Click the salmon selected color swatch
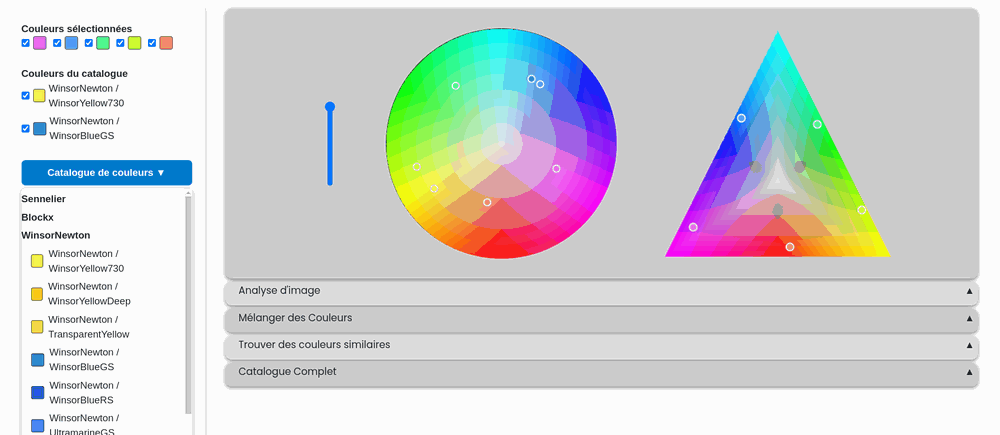The height and width of the screenshot is (435, 1000). point(166,43)
